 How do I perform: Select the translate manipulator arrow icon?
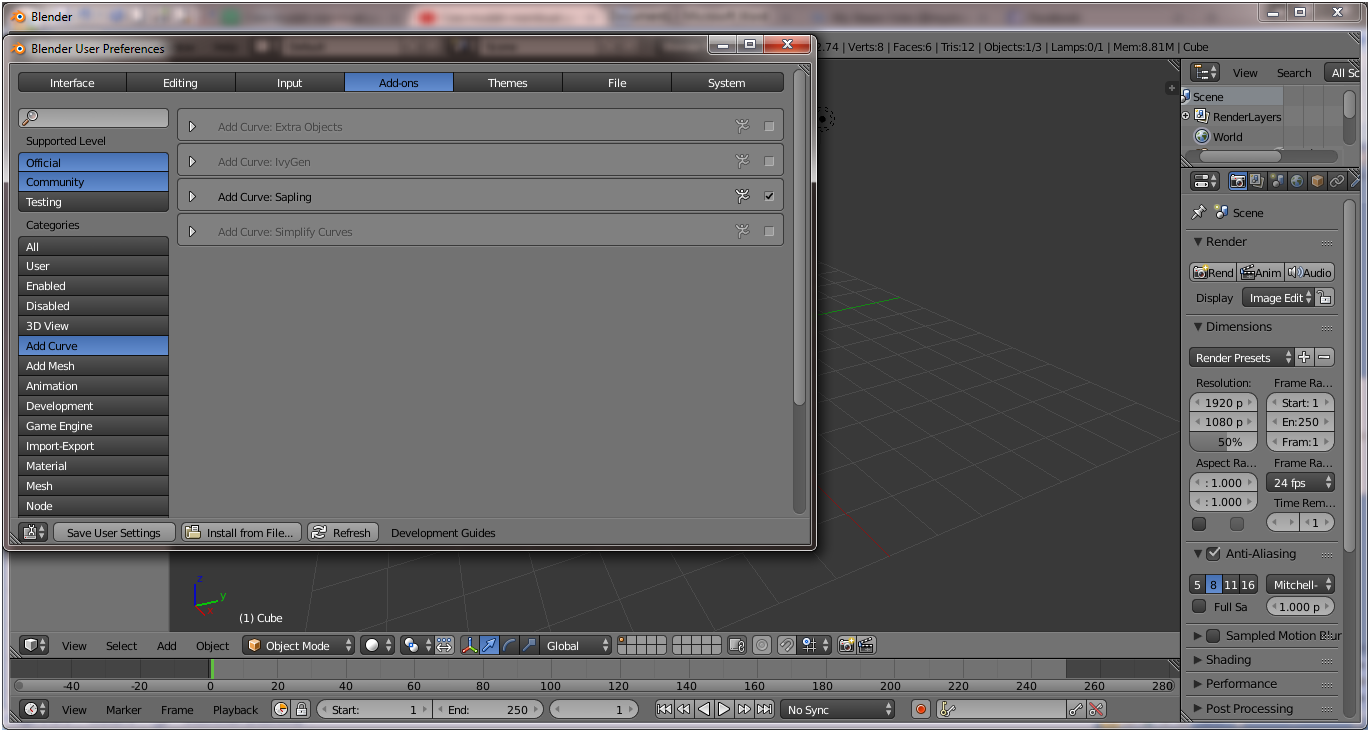click(x=489, y=645)
